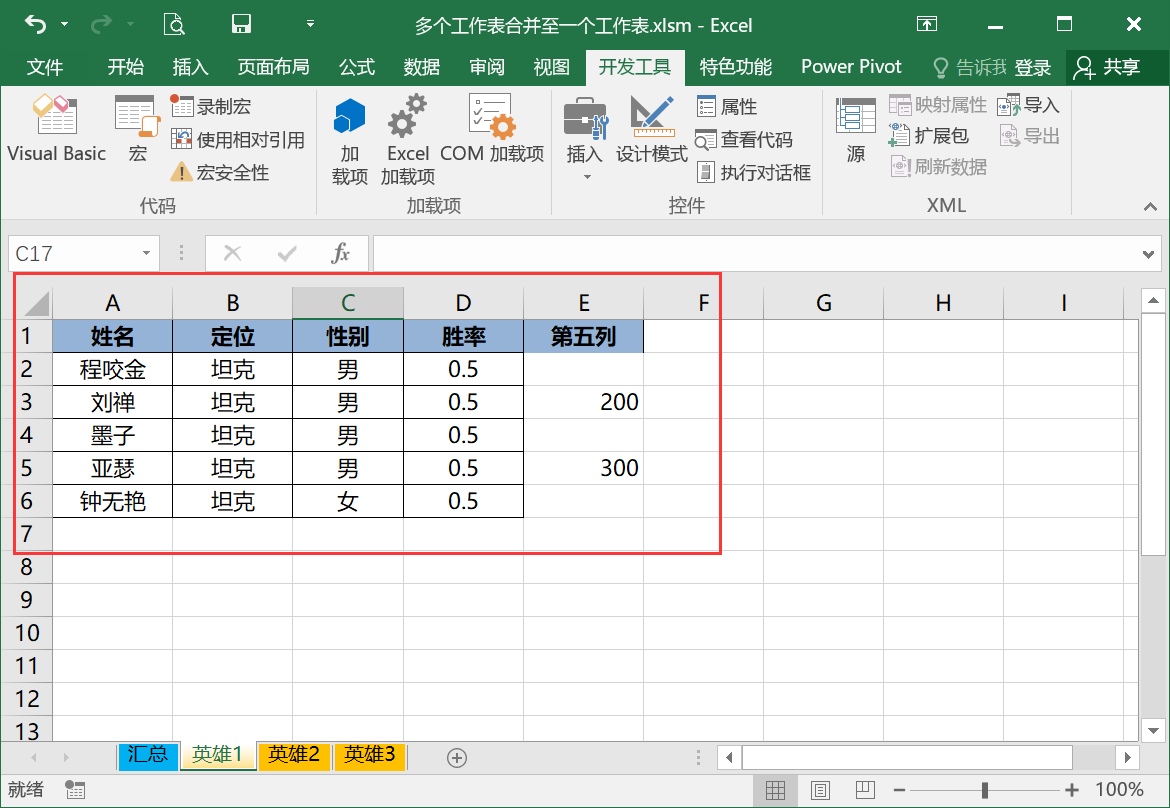Click Run Dialog (执行对话框)
The height and width of the screenshot is (808, 1170).
click(754, 172)
